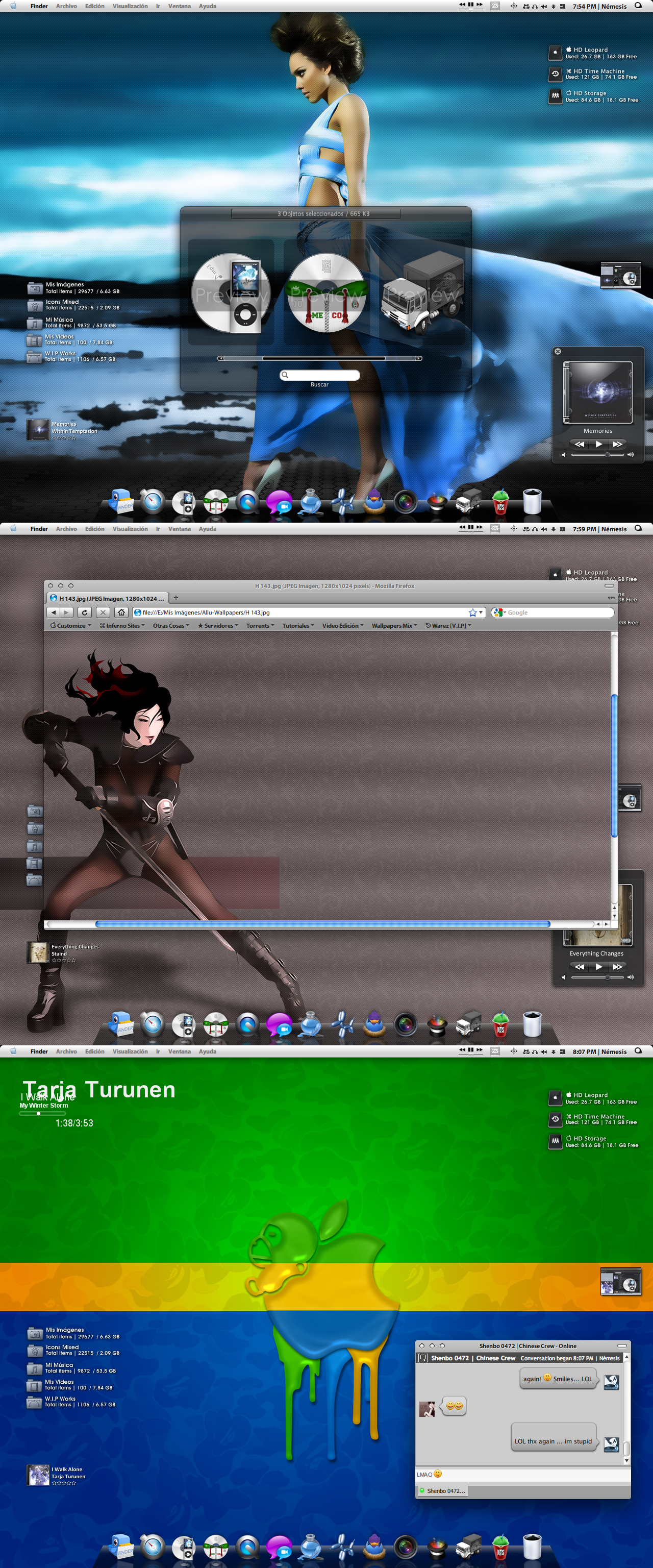This screenshot has height=1568, width=653.
Task: Click Firefox's blue horizontal scrollbar
Action: (x=322, y=924)
